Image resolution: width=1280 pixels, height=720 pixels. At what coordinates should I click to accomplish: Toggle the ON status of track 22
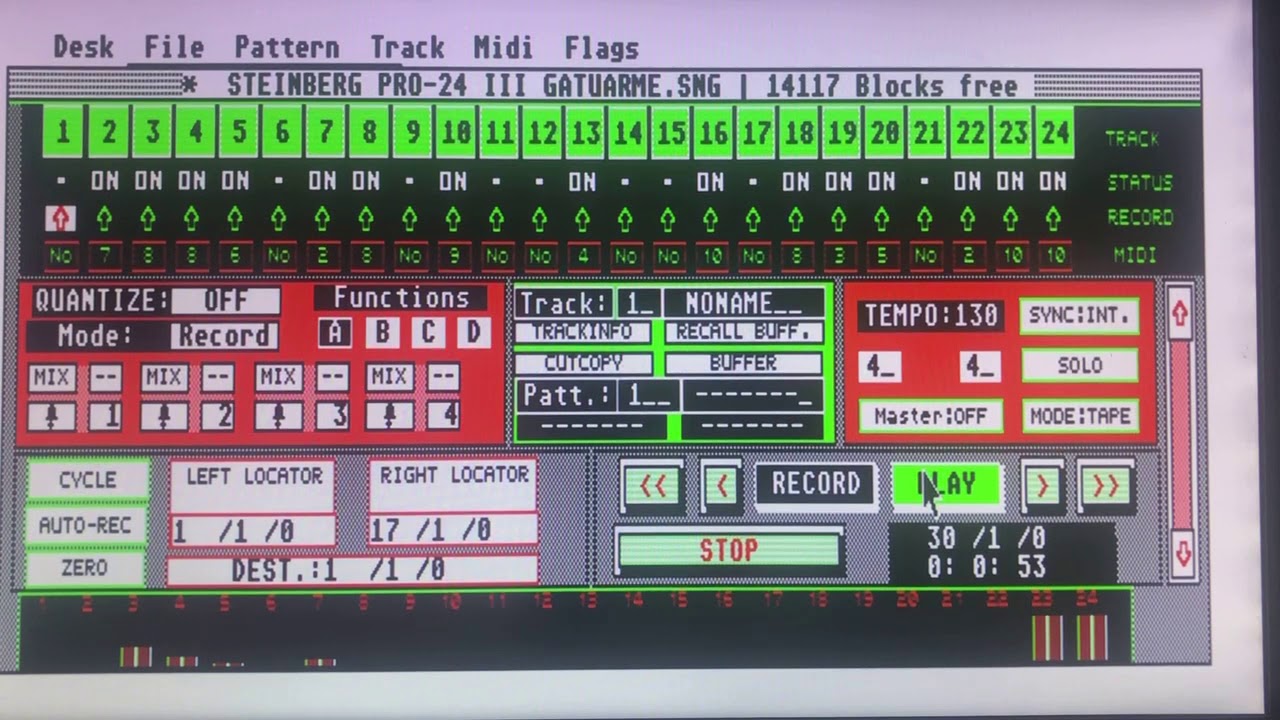[x=967, y=181]
